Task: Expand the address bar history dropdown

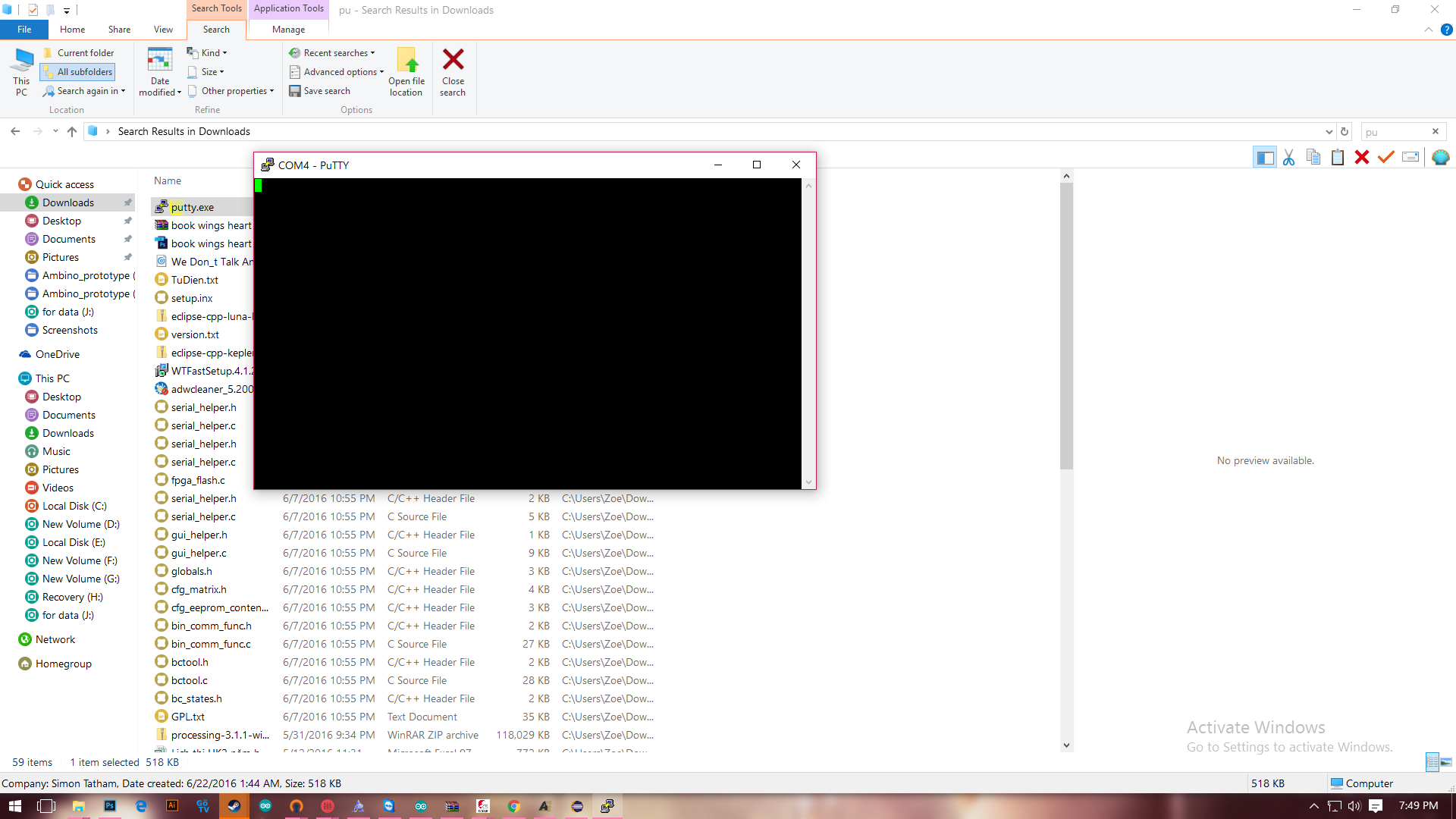Action: coord(1329,131)
